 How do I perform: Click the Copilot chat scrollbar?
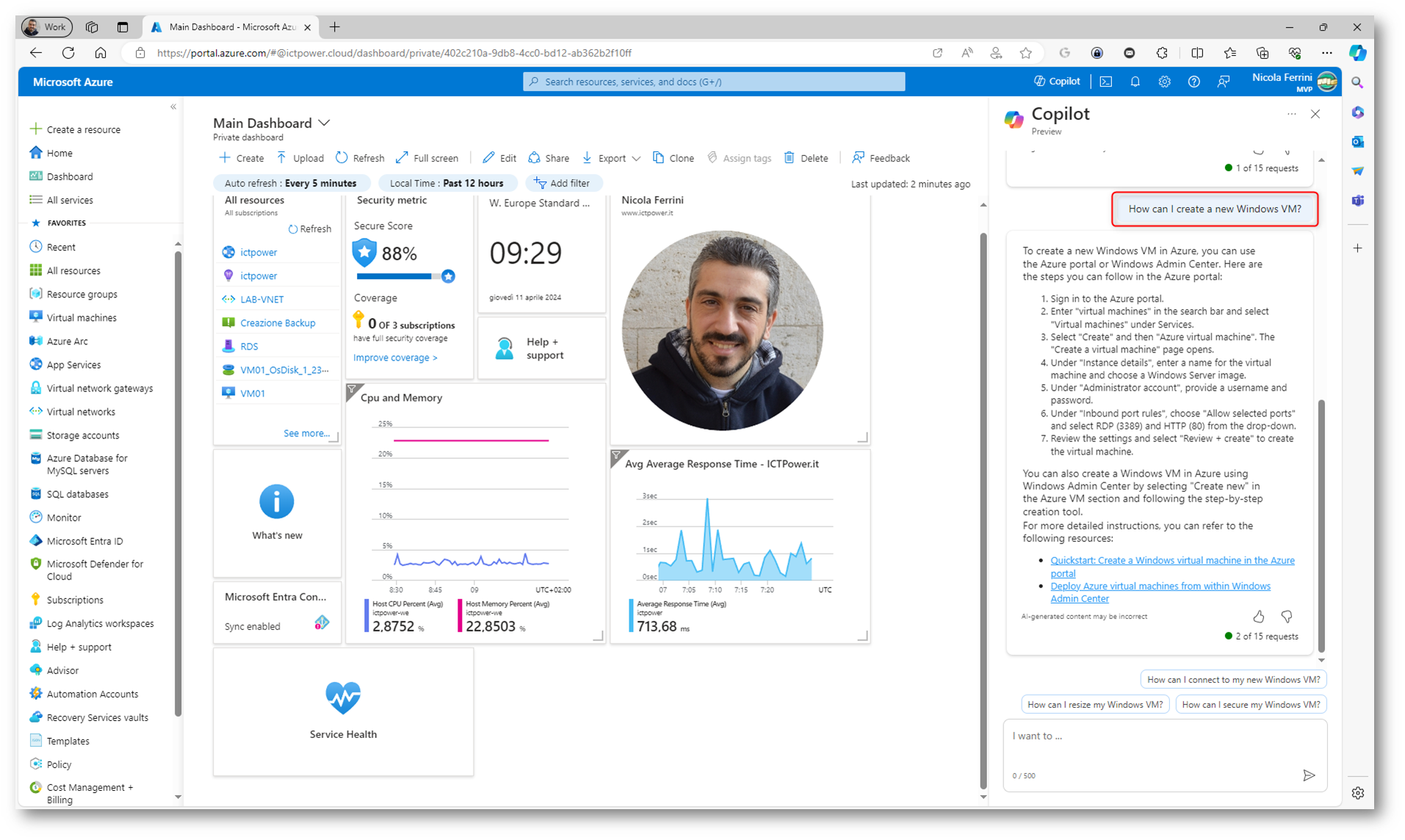pyautogui.click(x=1321, y=525)
